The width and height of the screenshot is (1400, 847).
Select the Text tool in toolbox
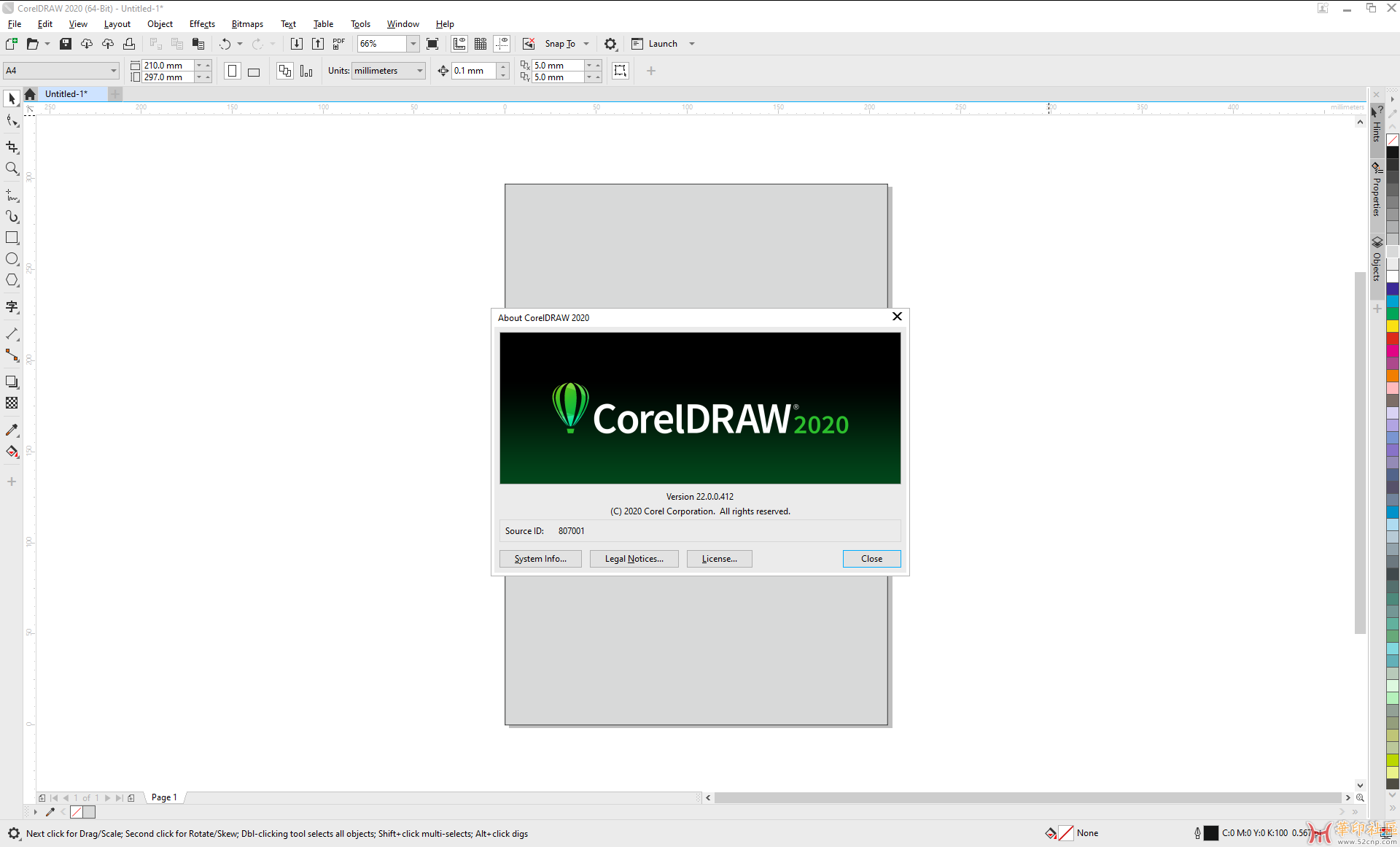pyautogui.click(x=12, y=307)
